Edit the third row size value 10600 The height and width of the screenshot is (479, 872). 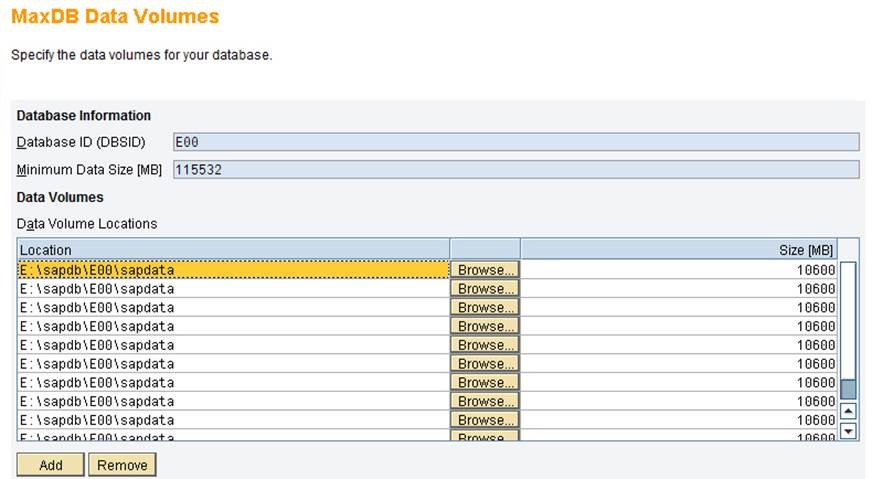pyautogui.click(x=816, y=308)
